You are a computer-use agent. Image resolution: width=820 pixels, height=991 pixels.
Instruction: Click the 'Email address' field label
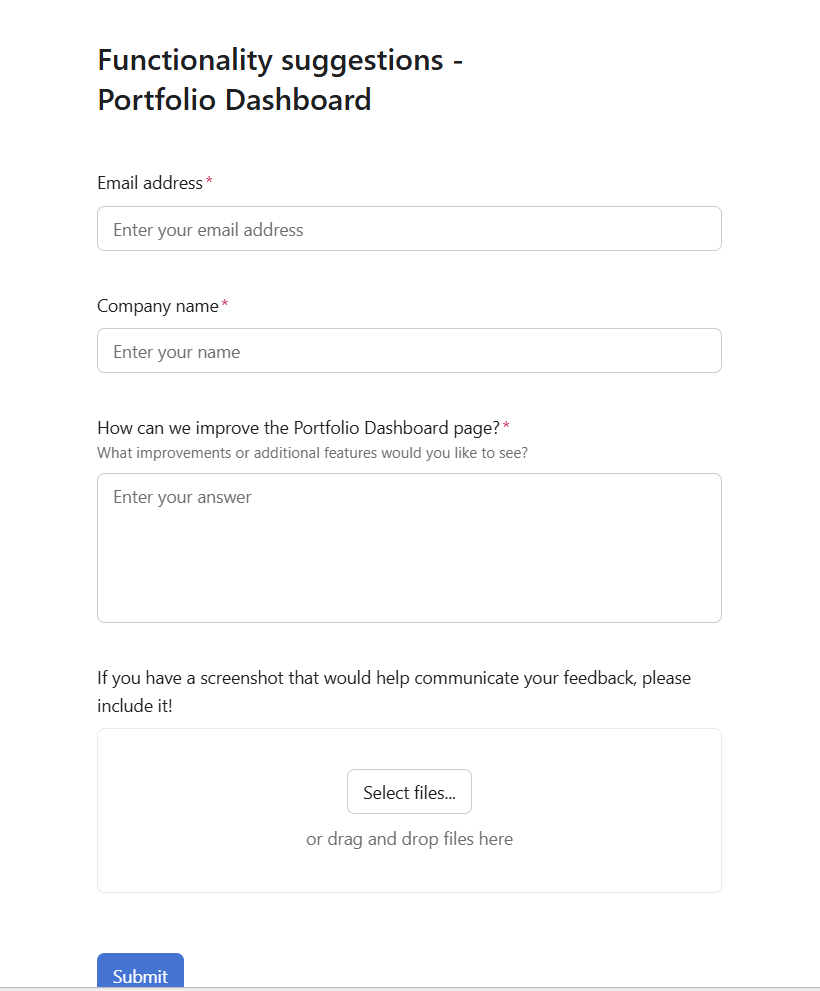(150, 183)
